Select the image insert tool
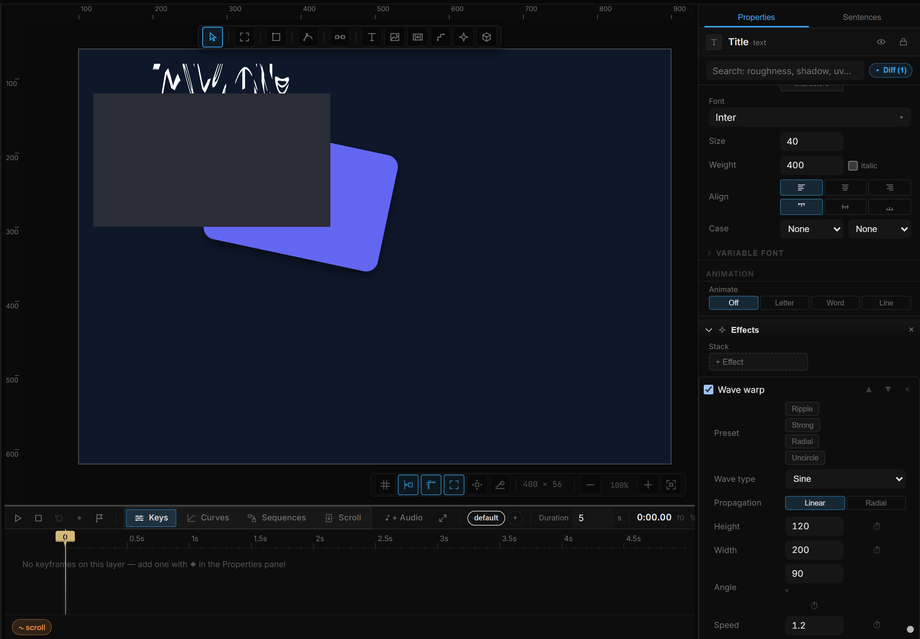 395,37
